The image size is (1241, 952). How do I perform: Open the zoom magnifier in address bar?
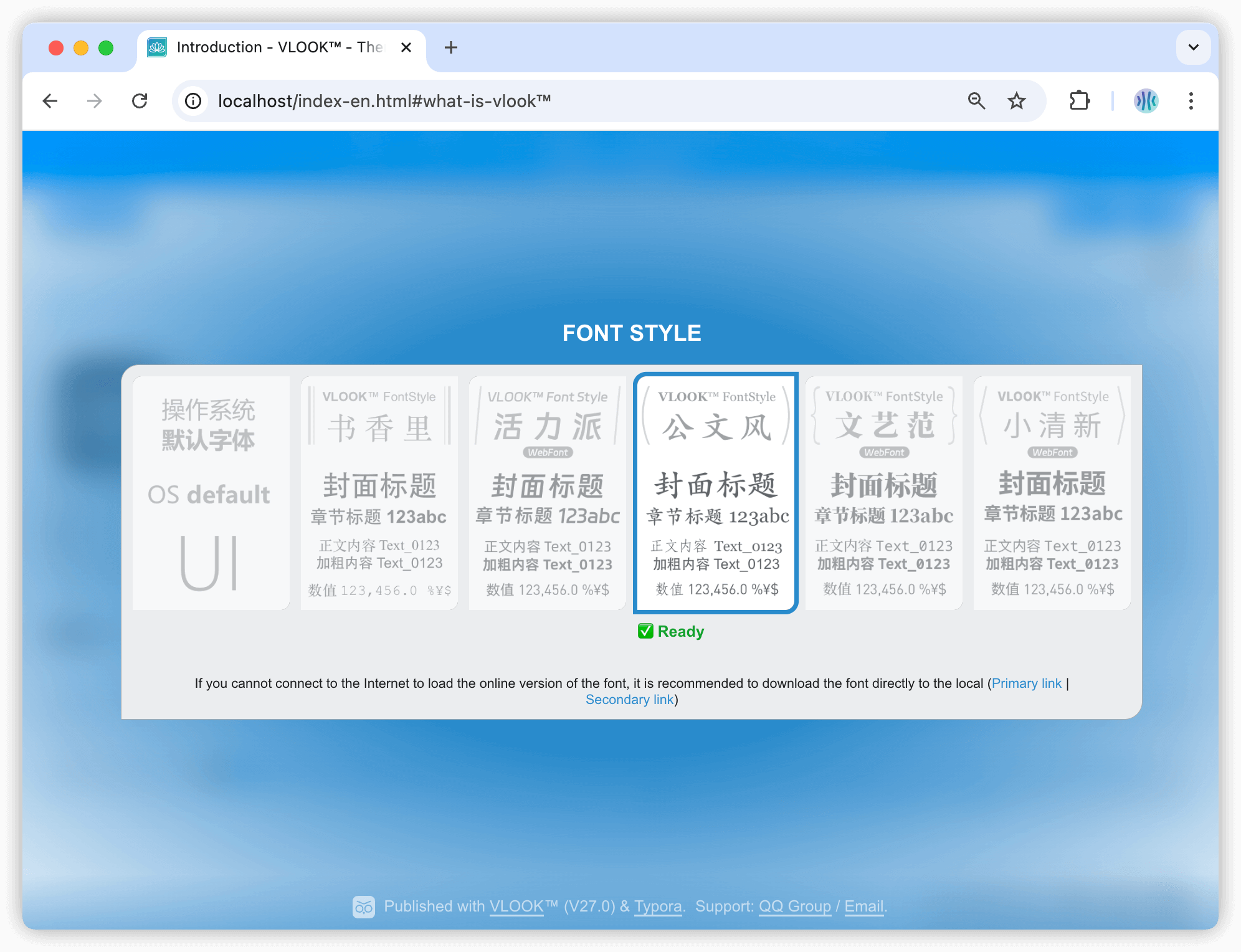976,101
